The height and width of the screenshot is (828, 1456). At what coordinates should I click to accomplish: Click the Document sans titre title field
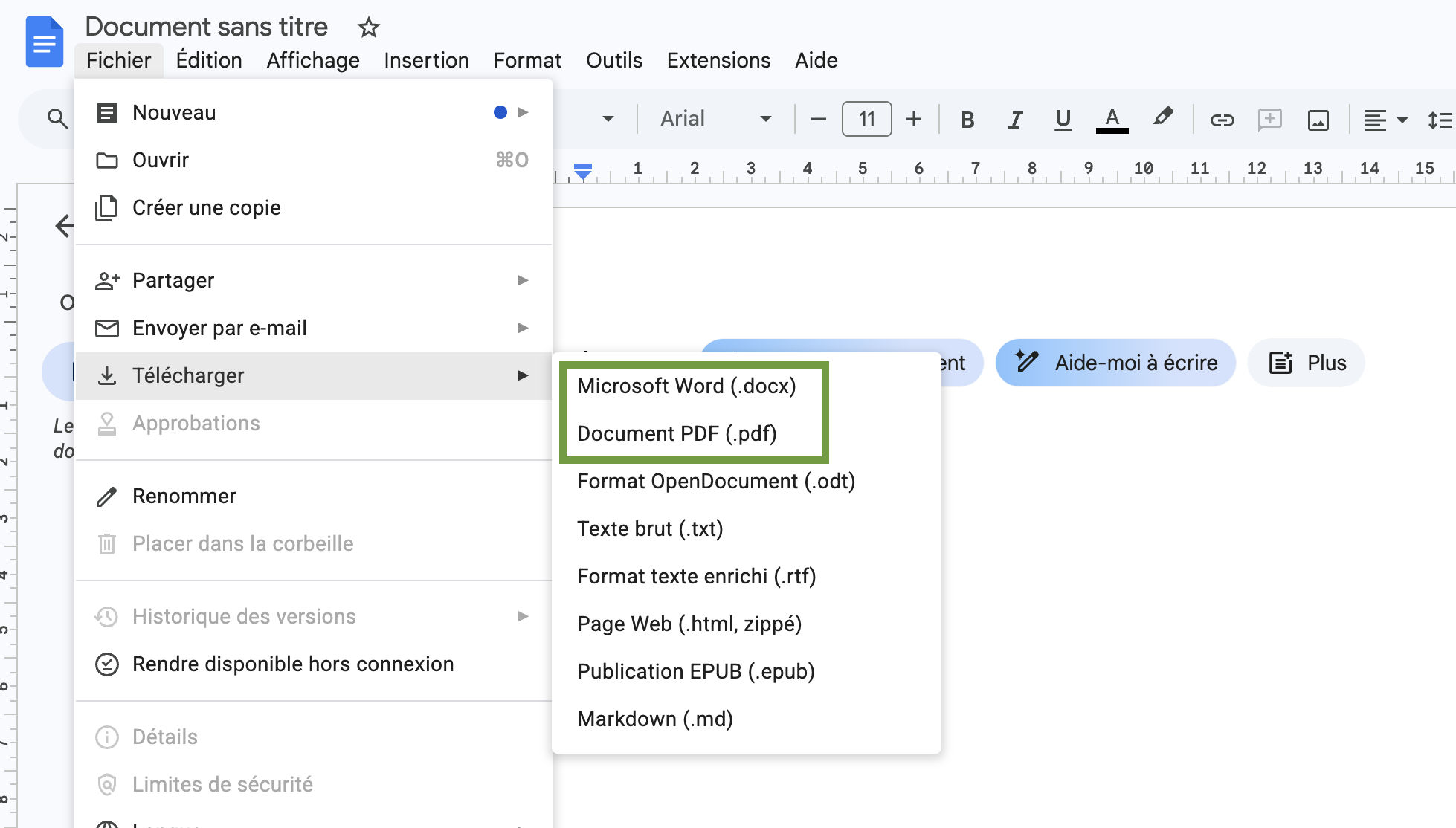(207, 26)
